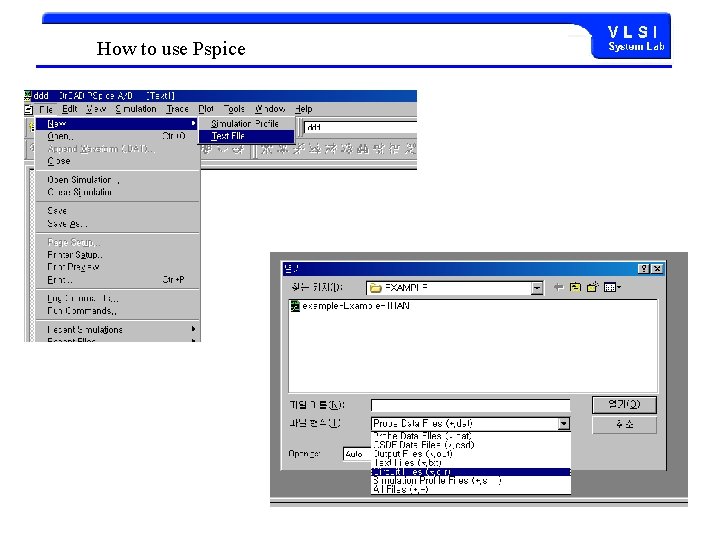Viewport: 720px width, 540px height.
Task: Select Save As... in the File menu
Action: tap(117, 224)
